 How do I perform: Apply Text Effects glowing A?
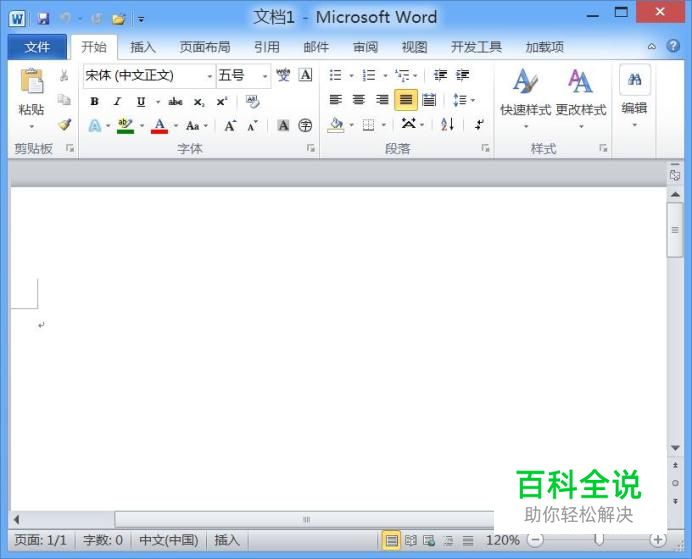click(x=94, y=126)
